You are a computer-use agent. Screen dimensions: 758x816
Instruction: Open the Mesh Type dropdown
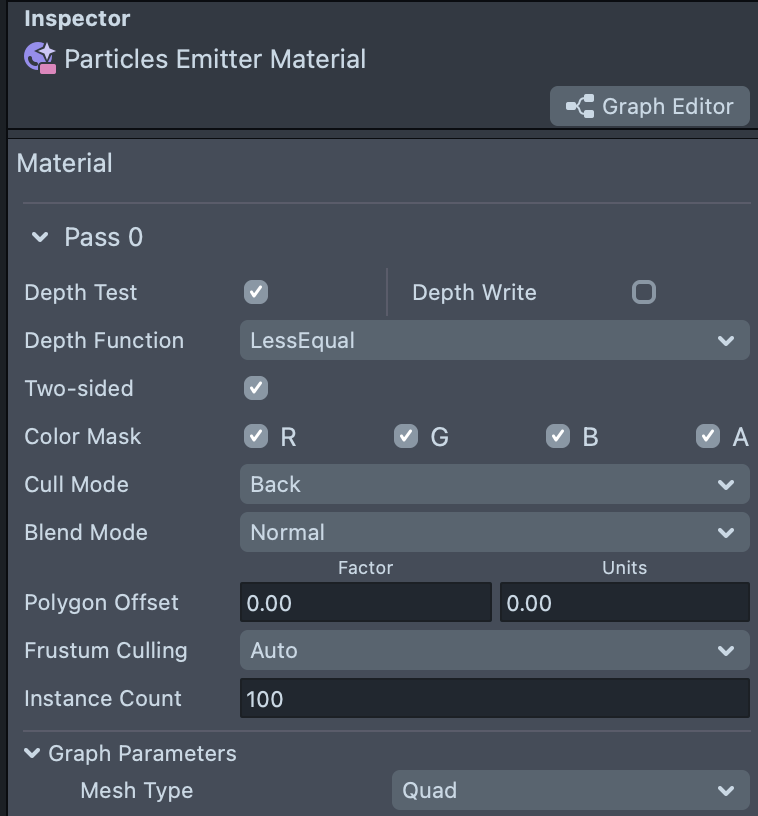click(569, 790)
